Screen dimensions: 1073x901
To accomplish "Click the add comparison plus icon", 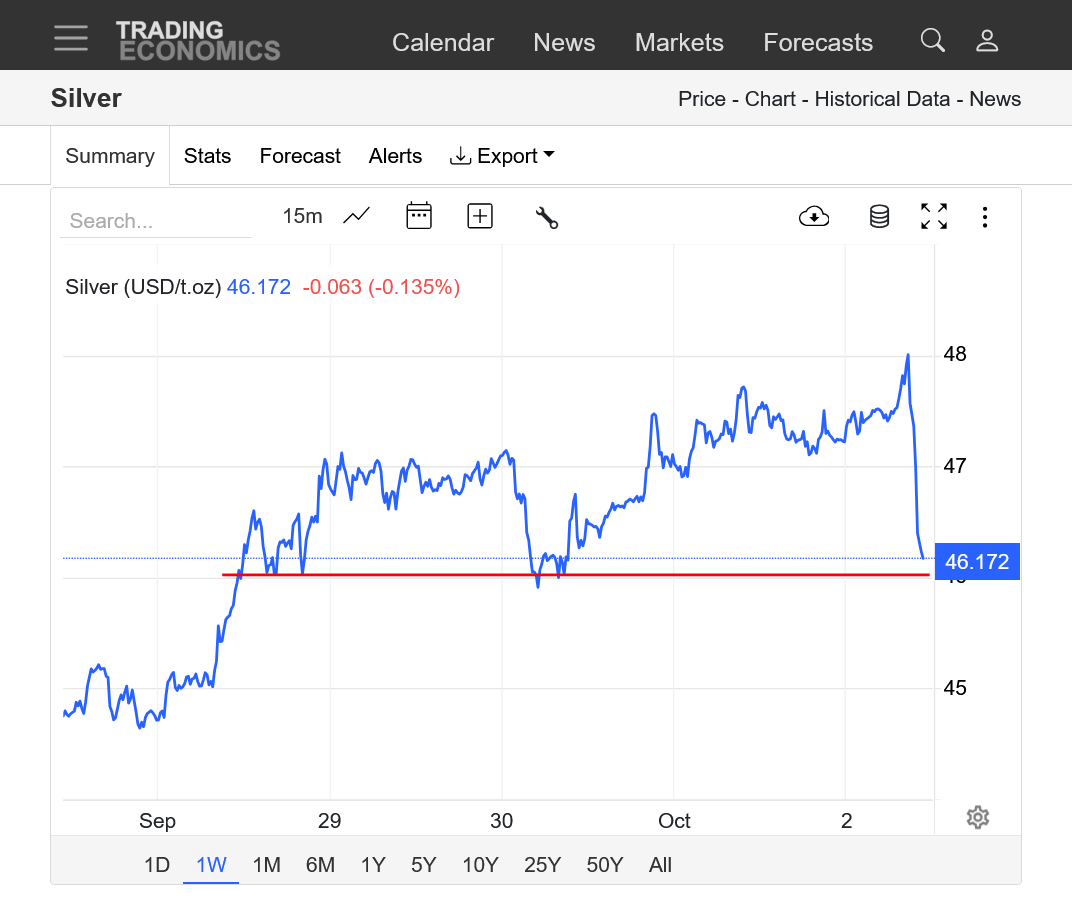I will click(480, 215).
